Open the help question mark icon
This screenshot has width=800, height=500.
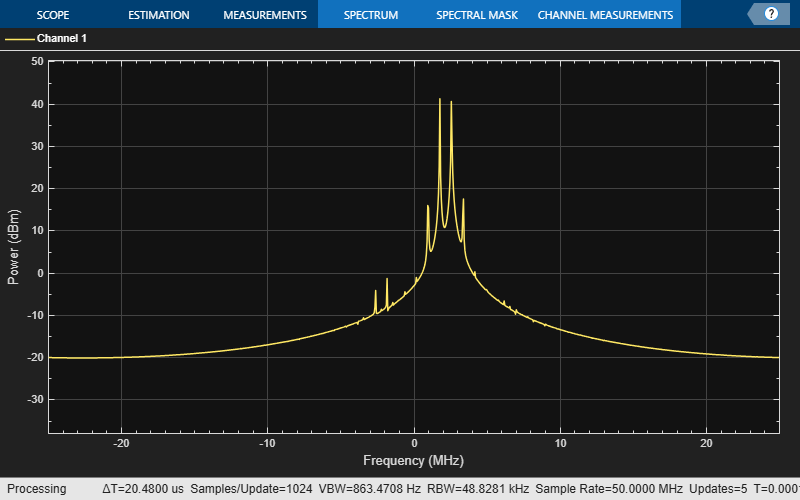pos(771,14)
